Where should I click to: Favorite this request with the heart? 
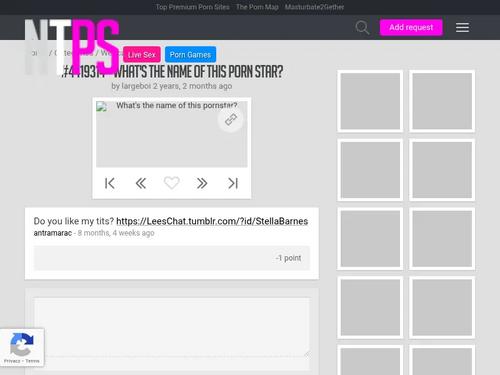[x=172, y=183]
